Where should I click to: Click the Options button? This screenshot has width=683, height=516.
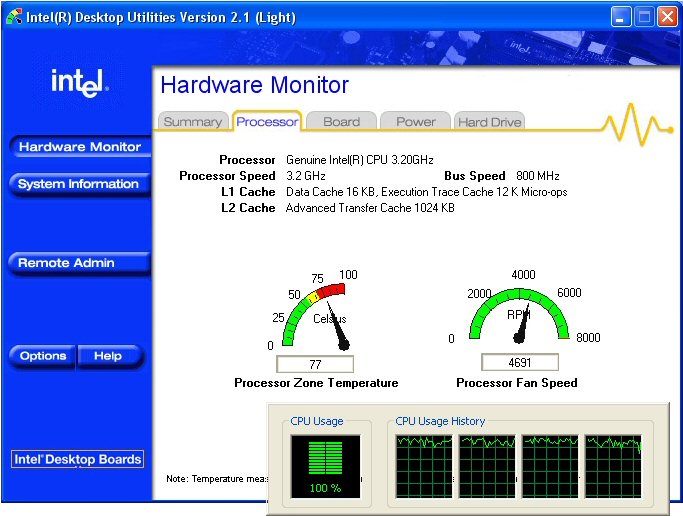point(43,356)
